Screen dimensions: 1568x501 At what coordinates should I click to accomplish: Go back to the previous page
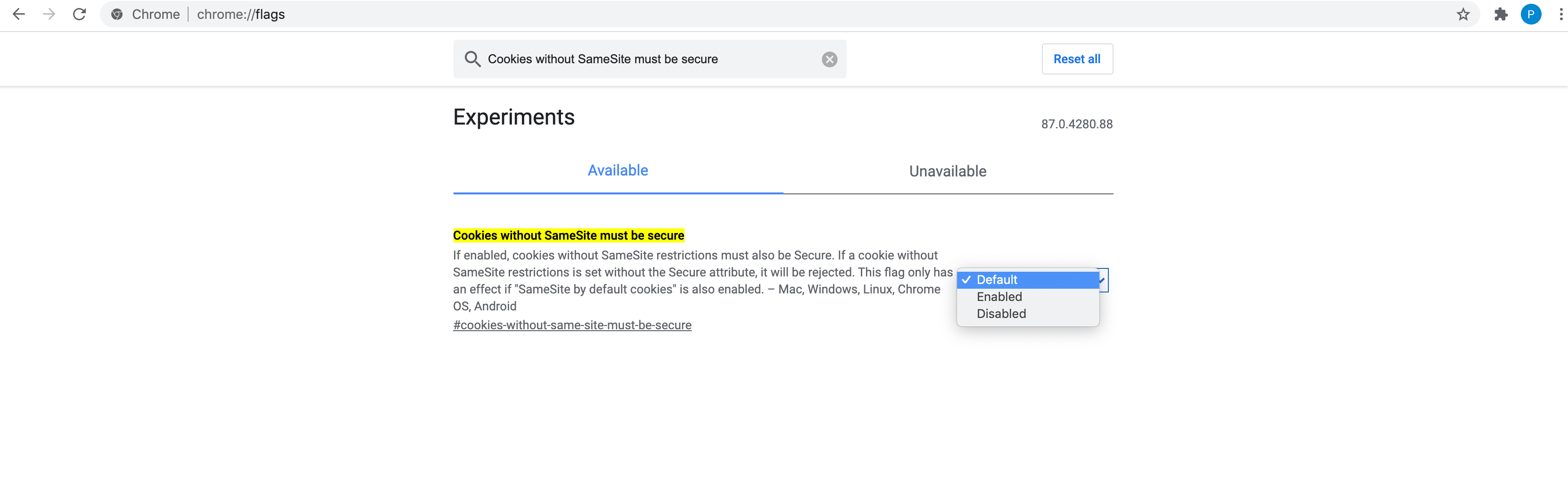19,14
